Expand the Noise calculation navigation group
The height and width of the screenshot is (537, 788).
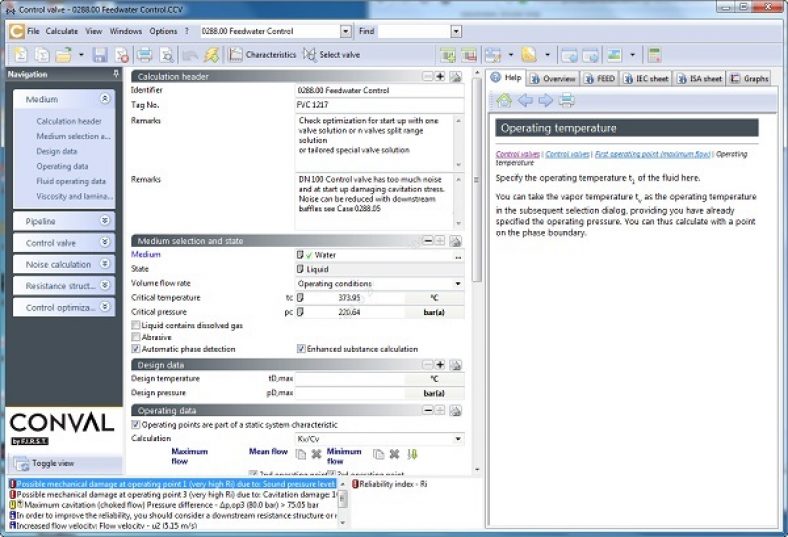click(x=105, y=264)
